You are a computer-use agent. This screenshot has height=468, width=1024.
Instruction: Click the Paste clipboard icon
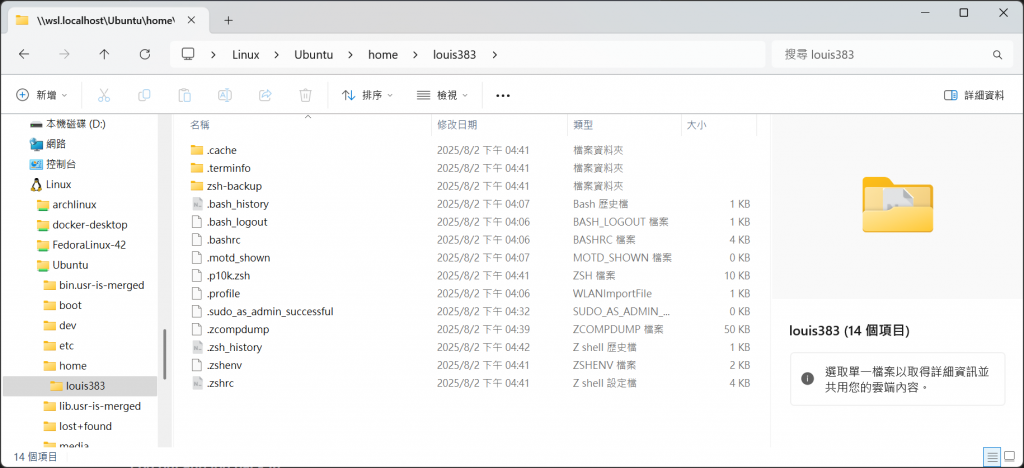click(185, 95)
